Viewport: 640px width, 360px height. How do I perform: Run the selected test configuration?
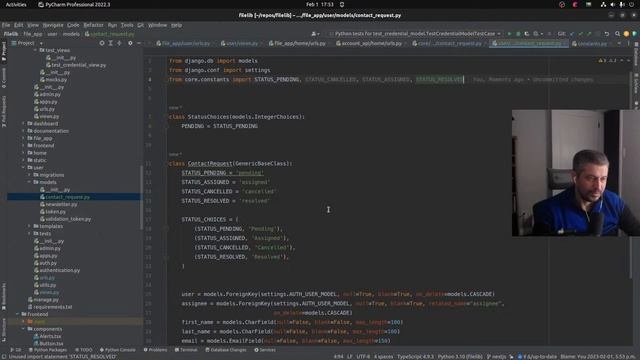click(509, 34)
